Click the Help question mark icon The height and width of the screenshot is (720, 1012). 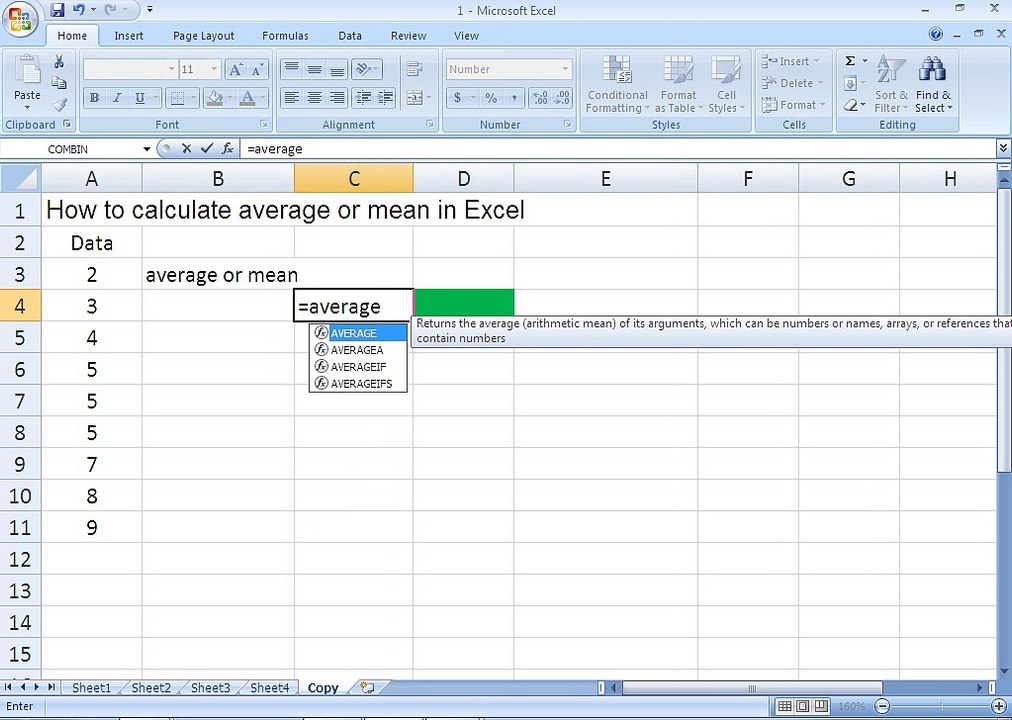(936, 34)
